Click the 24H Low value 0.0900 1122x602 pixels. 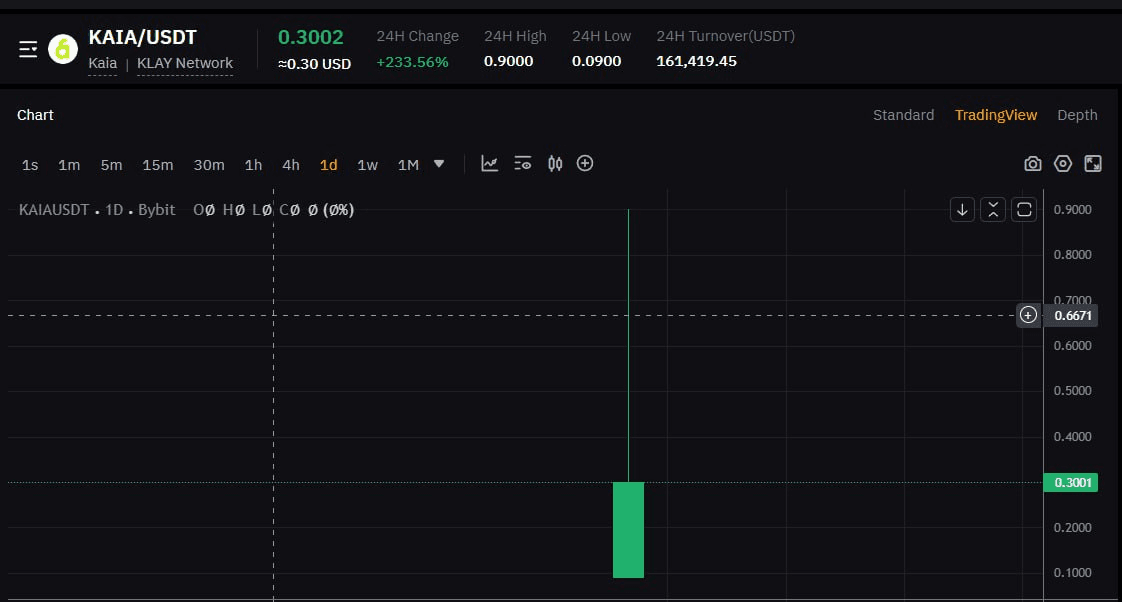[596, 62]
